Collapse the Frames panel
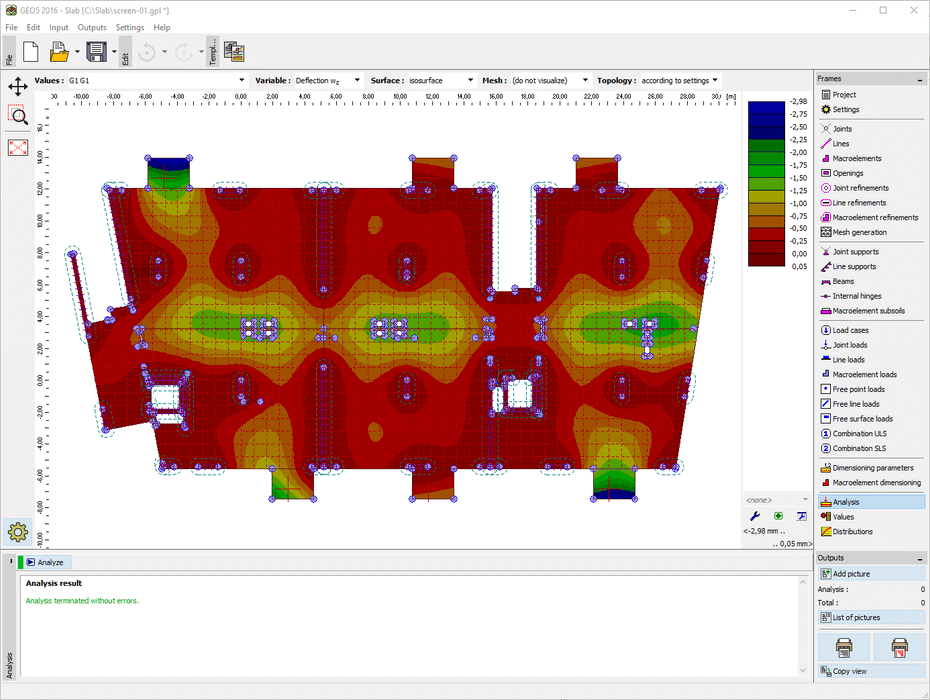Screen dimensions: 930x700 [x=920, y=79]
